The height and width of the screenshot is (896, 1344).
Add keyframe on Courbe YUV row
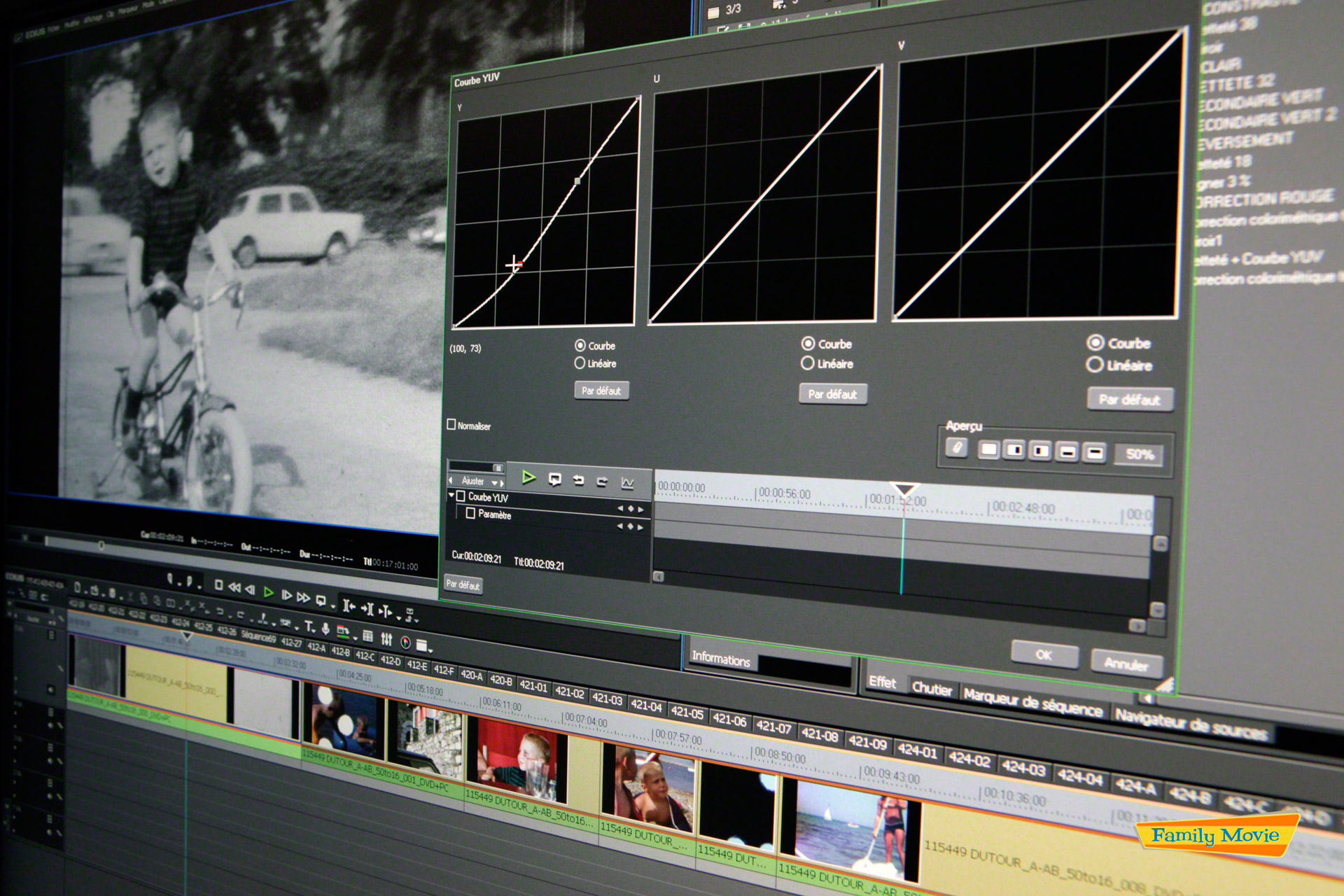(x=631, y=509)
